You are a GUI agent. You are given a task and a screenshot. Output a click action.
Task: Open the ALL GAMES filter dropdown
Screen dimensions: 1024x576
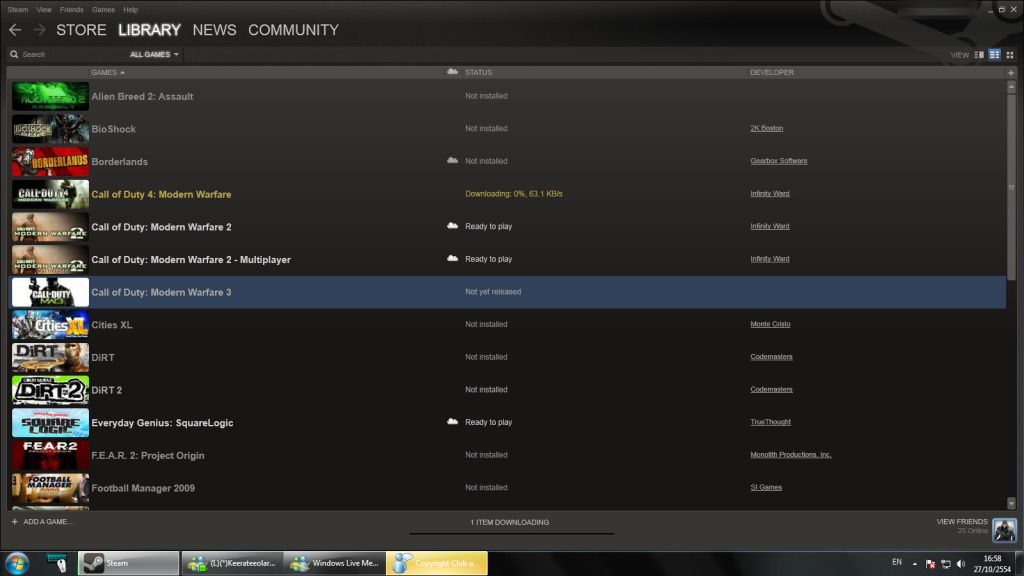click(x=154, y=54)
